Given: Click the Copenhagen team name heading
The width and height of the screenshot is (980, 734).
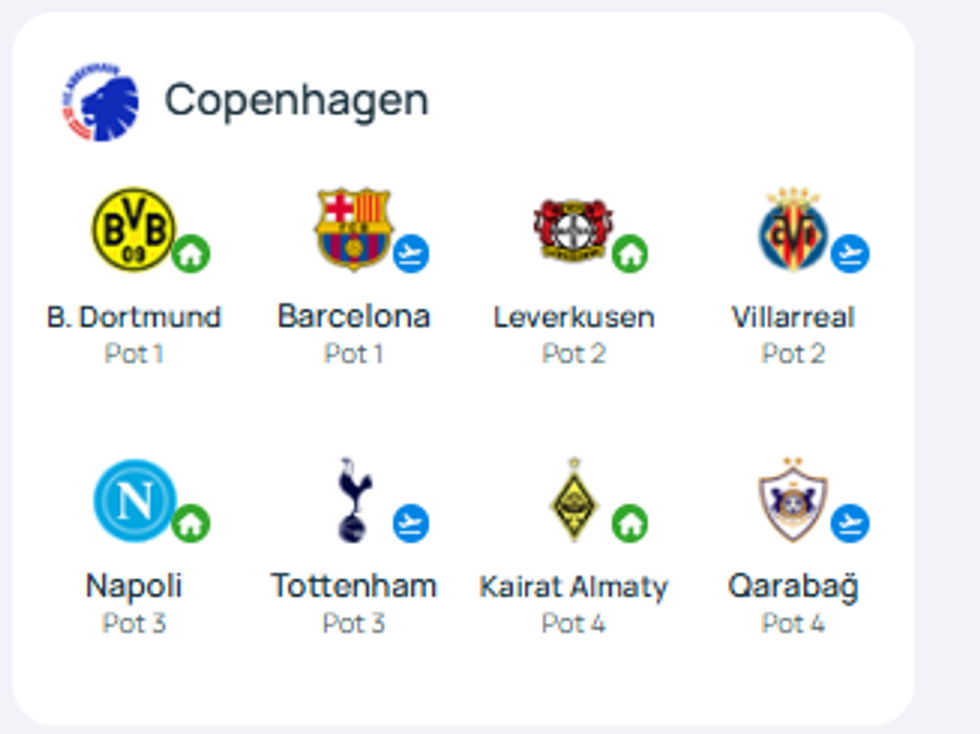Looking at the screenshot, I should (x=296, y=100).
